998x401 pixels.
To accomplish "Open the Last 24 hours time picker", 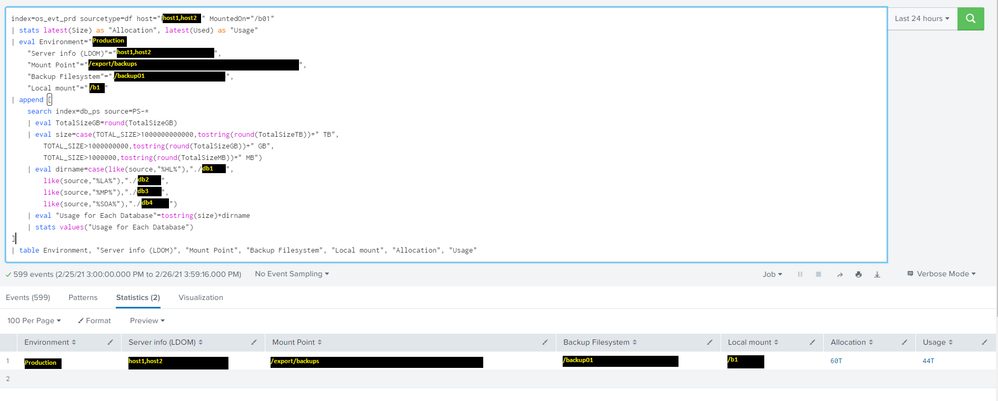I will click(921, 19).
